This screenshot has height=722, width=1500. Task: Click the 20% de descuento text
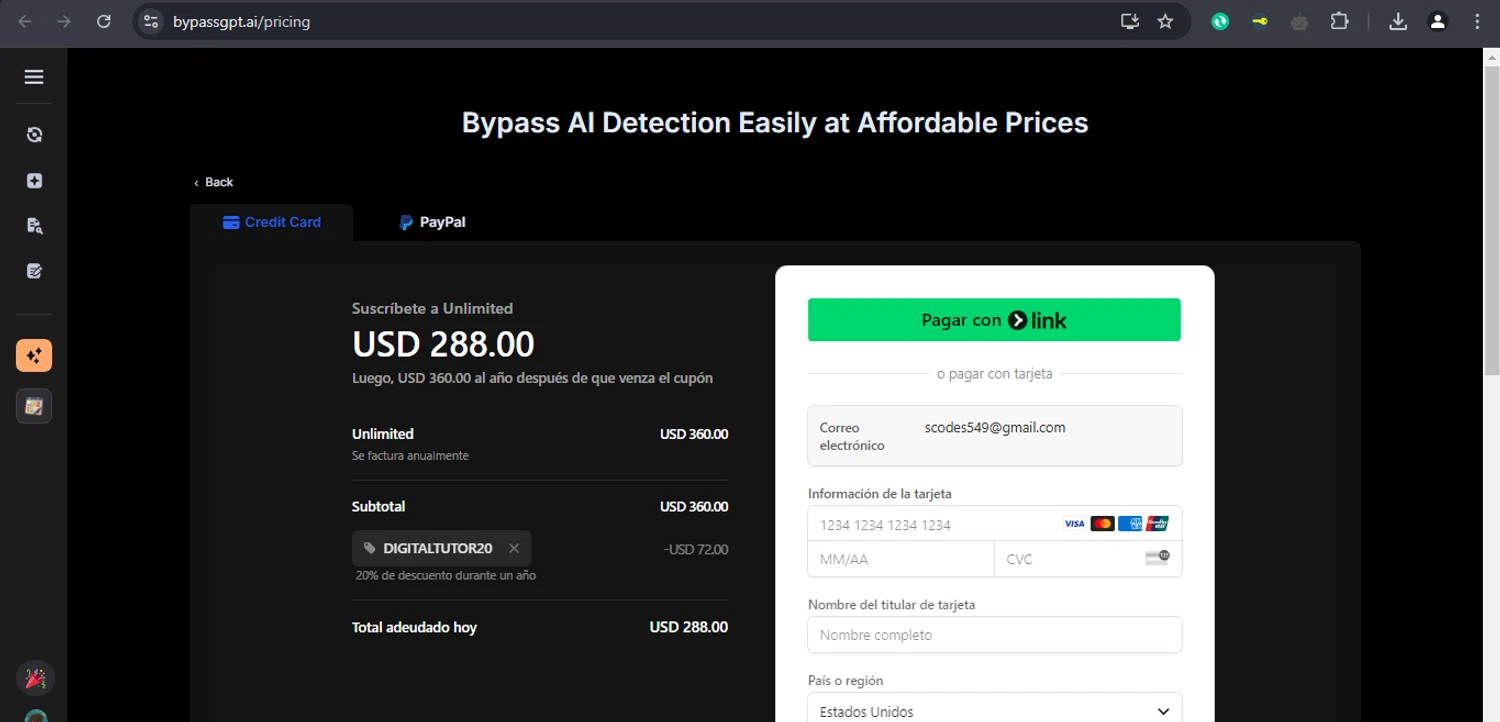pos(446,576)
